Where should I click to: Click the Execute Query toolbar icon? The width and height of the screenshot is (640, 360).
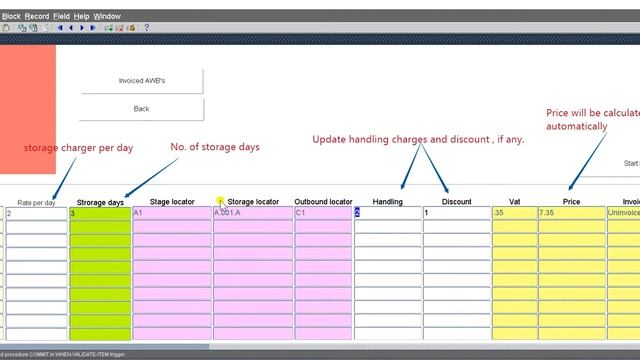tap(33, 28)
